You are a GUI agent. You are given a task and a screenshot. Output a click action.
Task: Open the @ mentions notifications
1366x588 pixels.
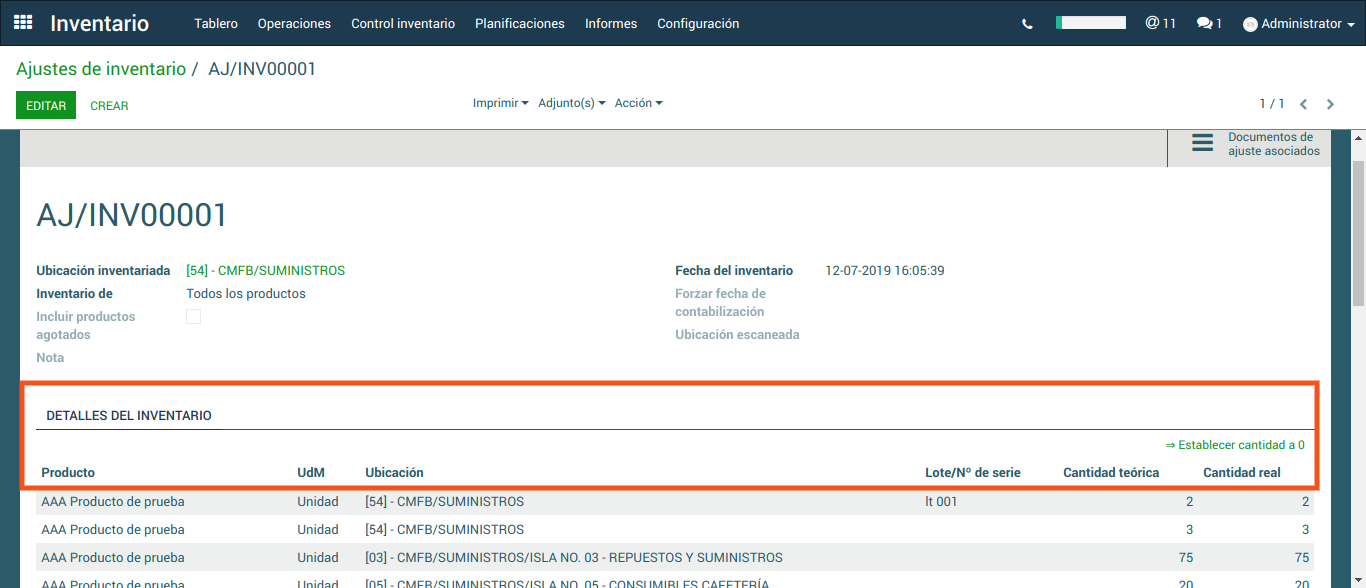click(1160, 23)
